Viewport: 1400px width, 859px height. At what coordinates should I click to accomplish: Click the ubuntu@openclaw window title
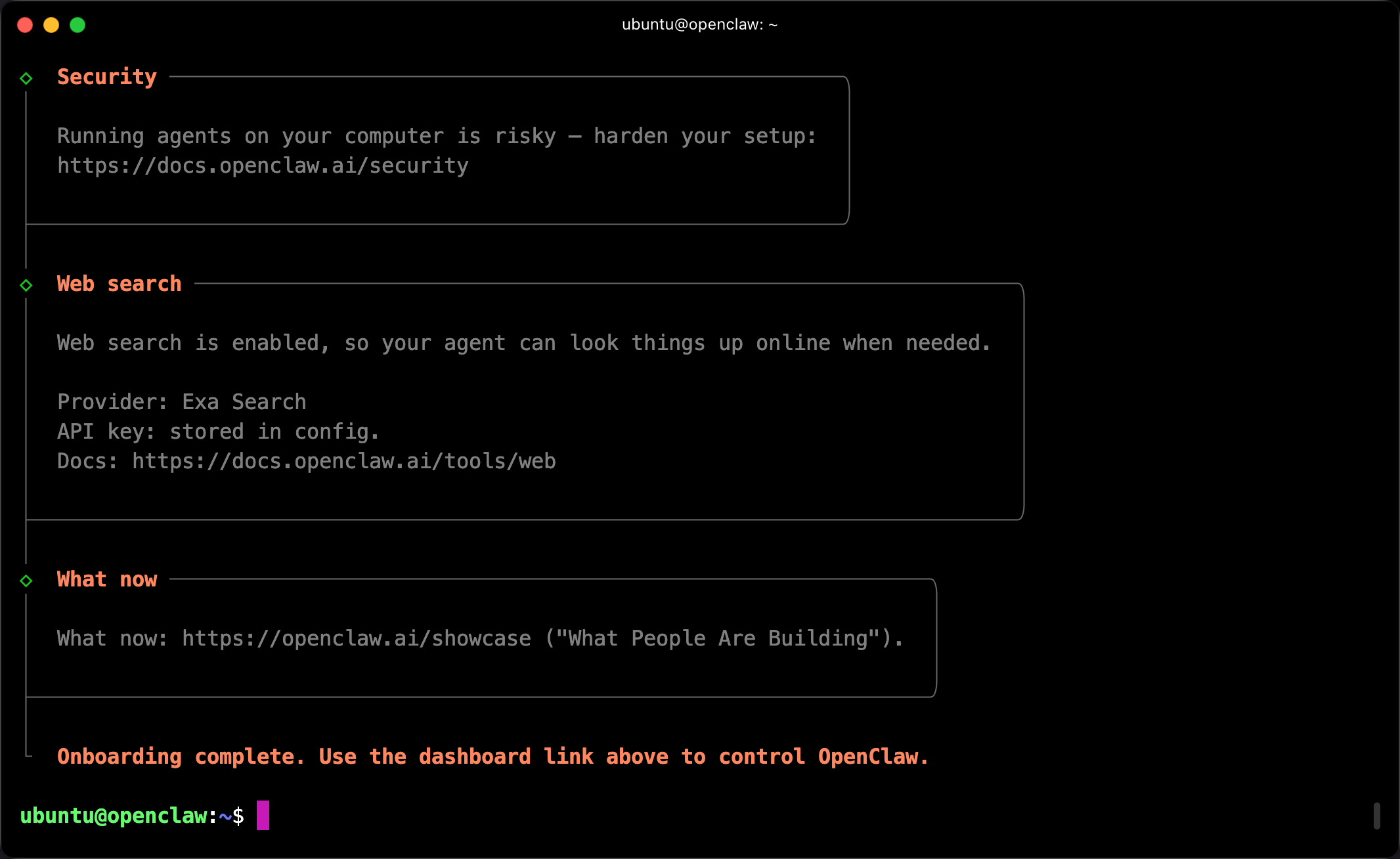[x=699, y=25]
